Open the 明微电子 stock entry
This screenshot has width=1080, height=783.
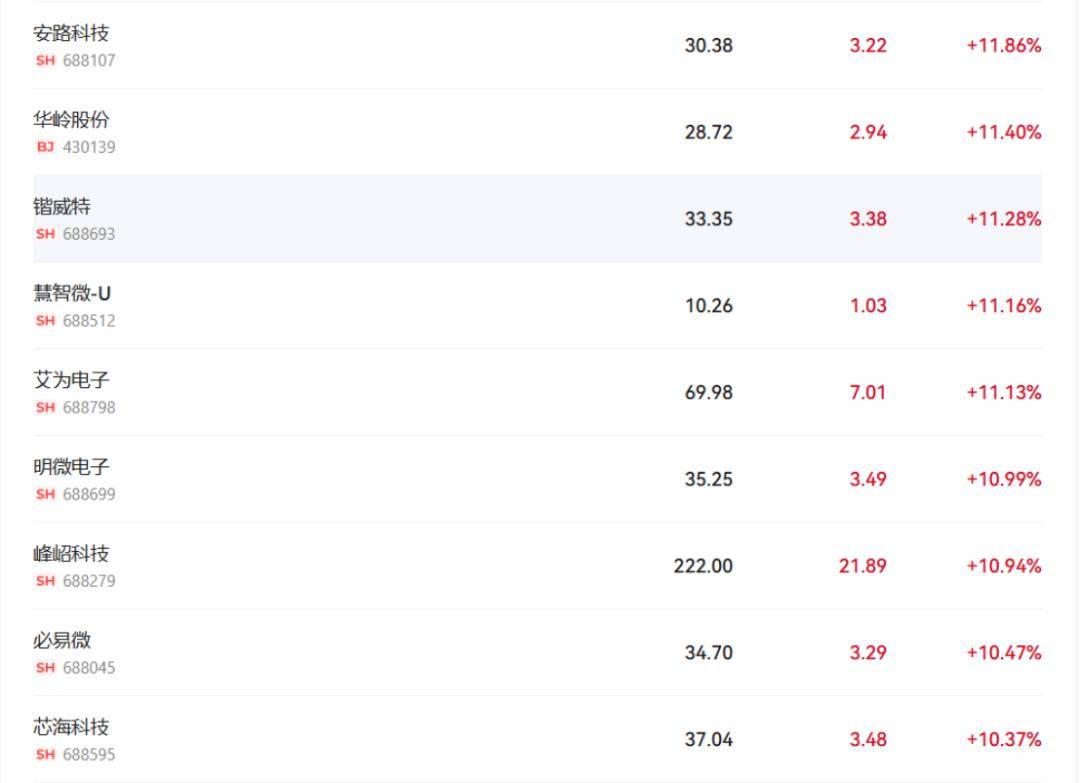click(71, 467)
